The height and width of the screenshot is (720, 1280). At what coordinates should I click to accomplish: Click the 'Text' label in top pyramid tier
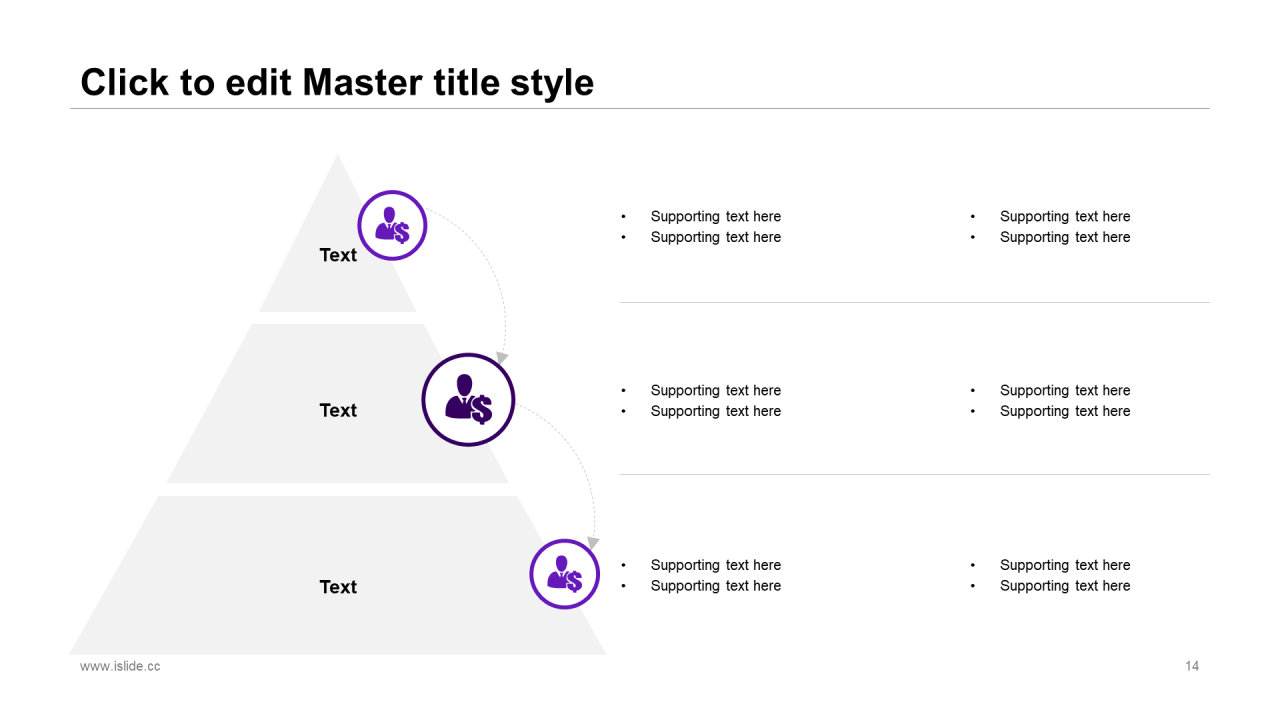coord(338,255)
